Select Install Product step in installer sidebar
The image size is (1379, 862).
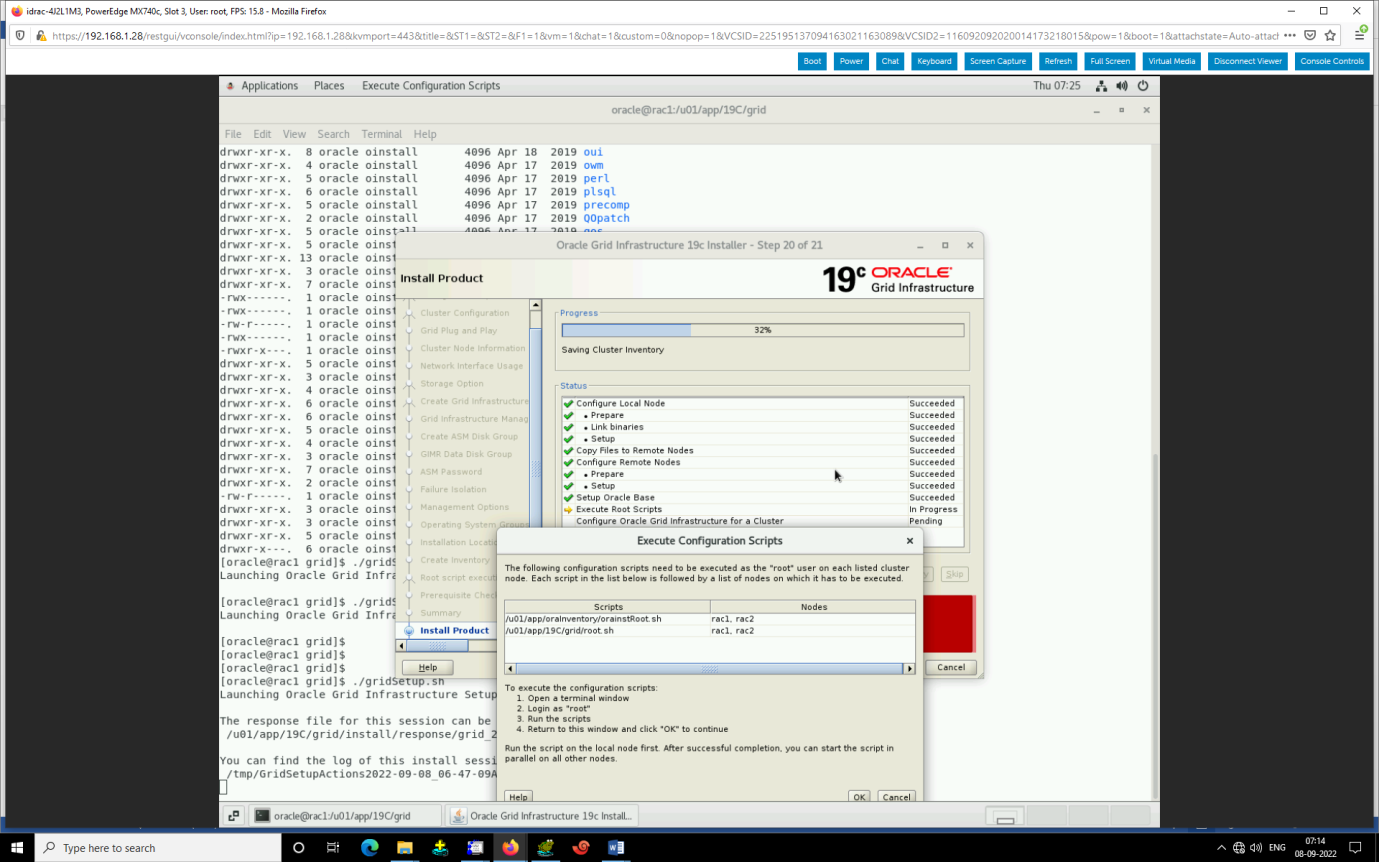coord(454,631)
